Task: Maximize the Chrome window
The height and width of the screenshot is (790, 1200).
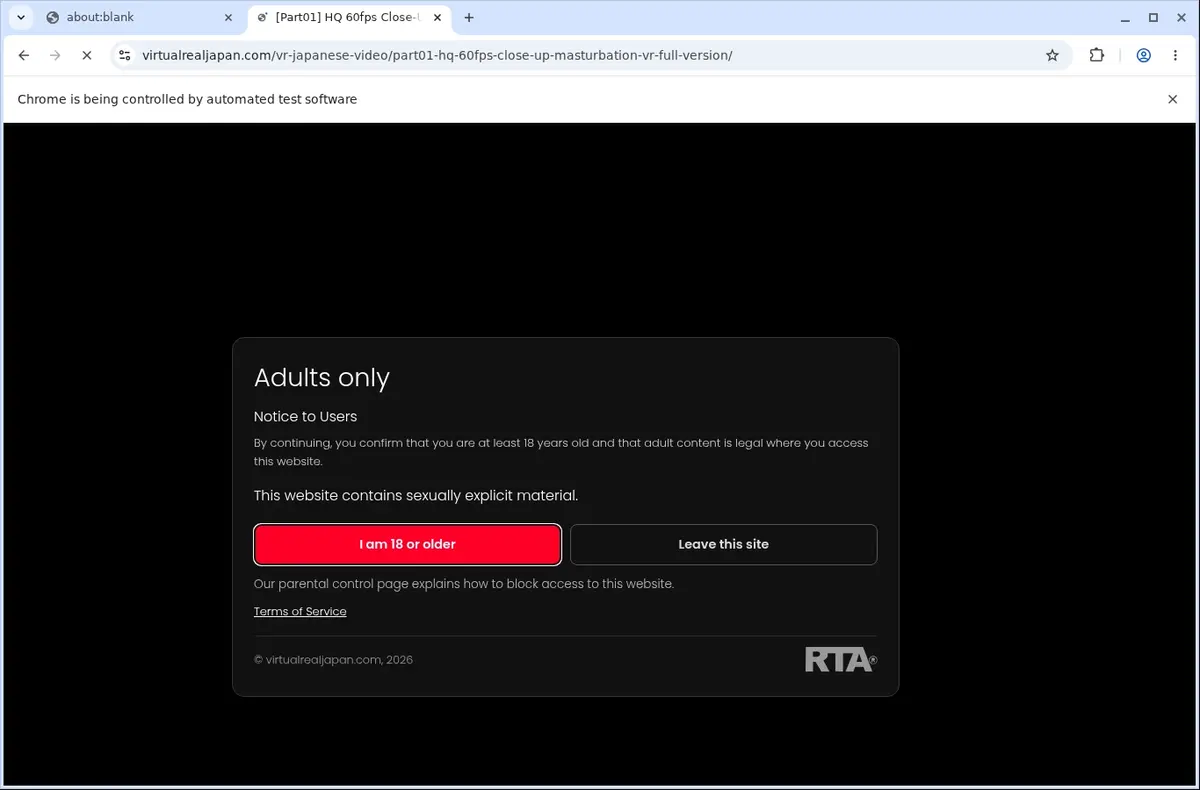Action: point(1153,17)
